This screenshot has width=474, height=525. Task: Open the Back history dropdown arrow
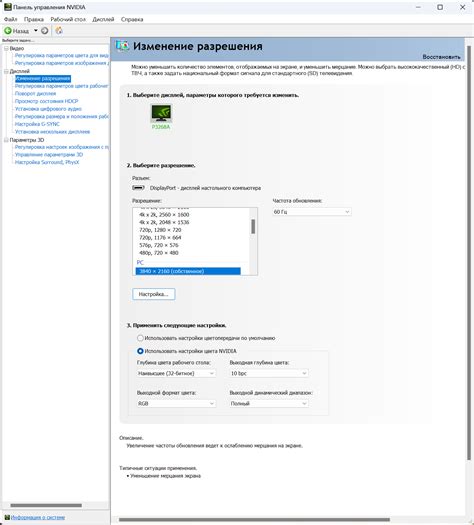pos(35,30)
